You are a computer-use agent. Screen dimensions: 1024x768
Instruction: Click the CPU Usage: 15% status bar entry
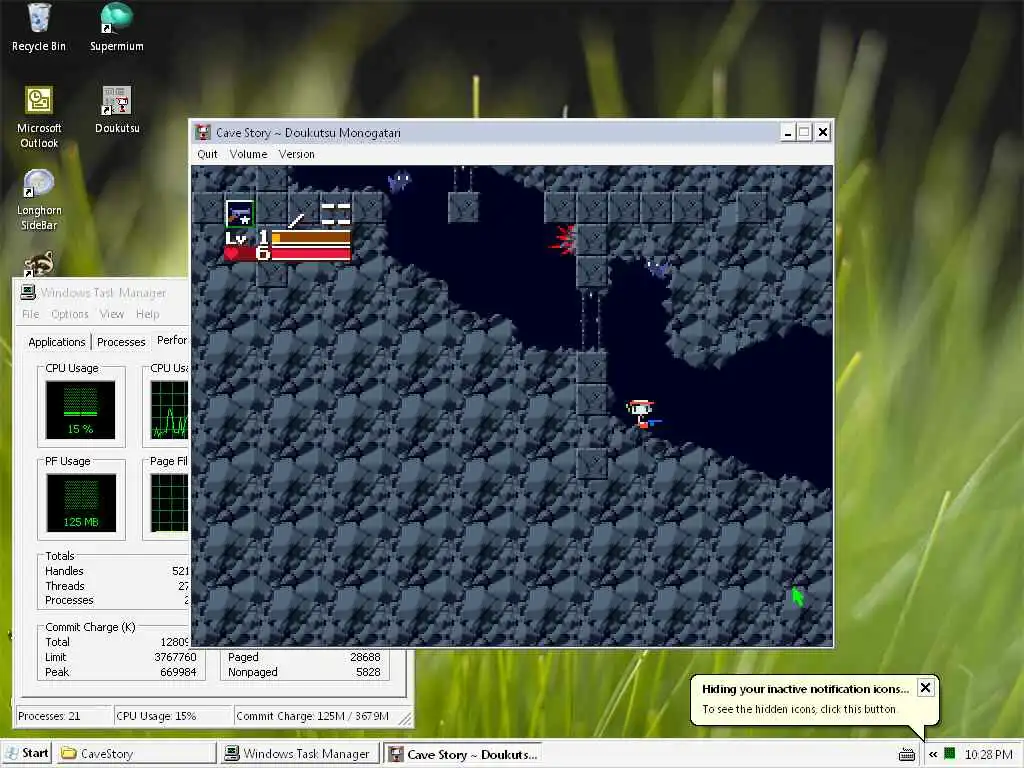click(x=173, y=716)
